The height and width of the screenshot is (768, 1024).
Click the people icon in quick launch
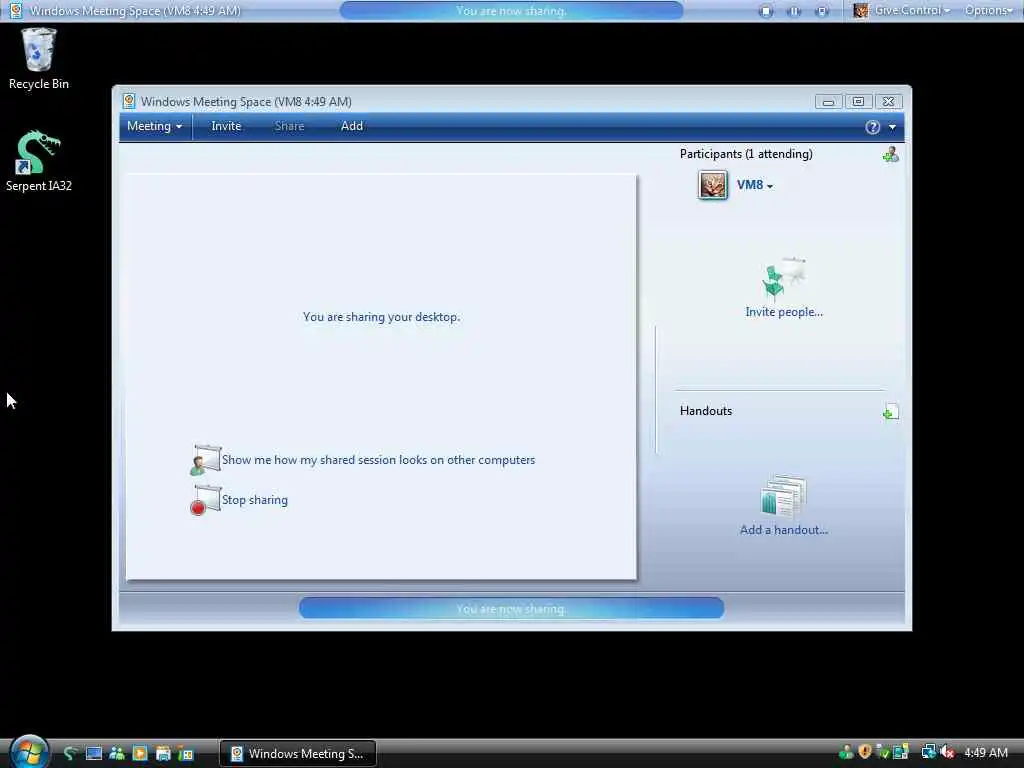pyautogui.click(x=117, y=754)
